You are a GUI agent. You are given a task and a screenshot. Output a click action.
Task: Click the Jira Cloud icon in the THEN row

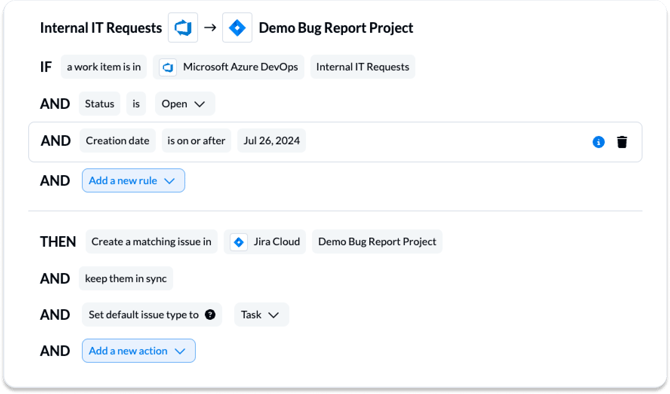(238, 242)
